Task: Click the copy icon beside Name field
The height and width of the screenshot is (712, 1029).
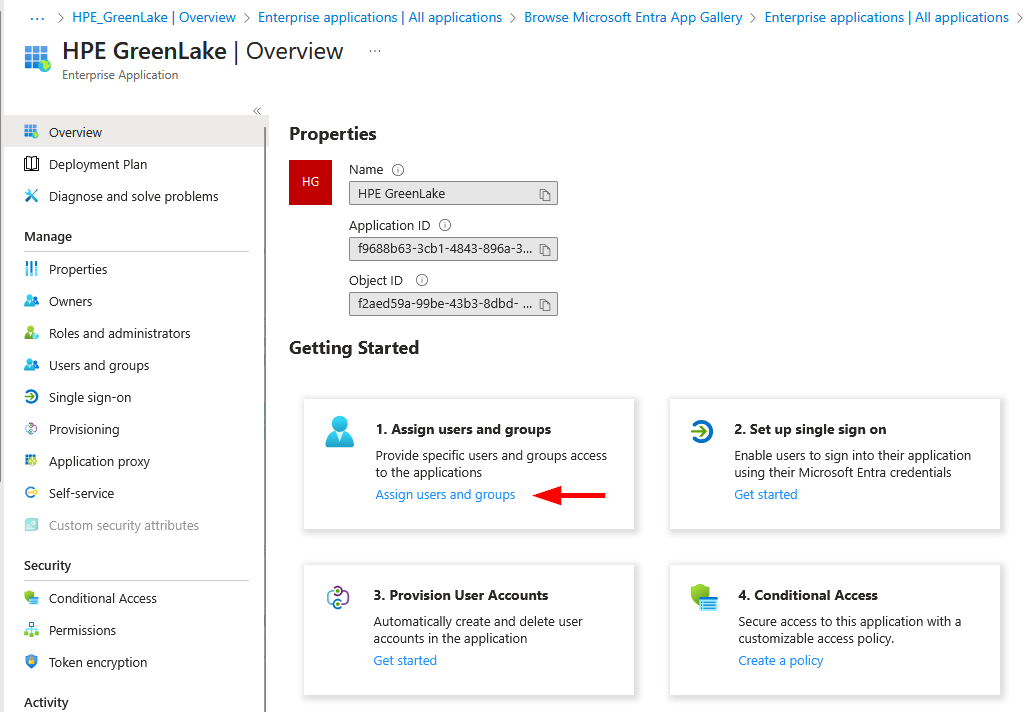Action: pyautogui.click(x=545, y=194)
